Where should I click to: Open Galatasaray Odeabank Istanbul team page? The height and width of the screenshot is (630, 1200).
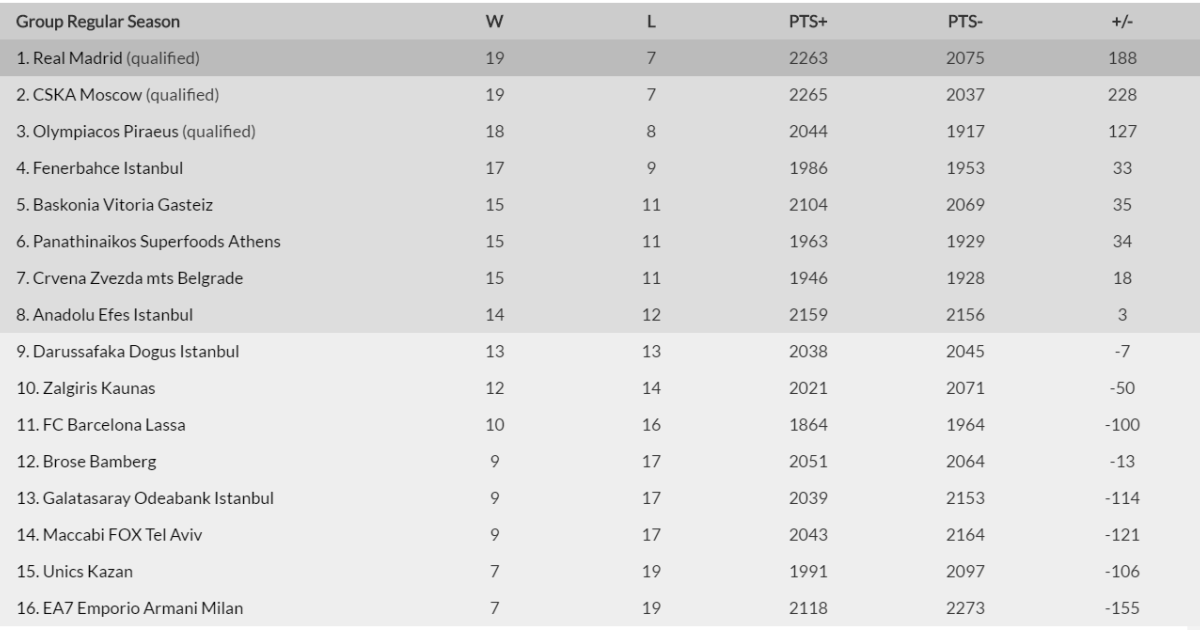145,498
